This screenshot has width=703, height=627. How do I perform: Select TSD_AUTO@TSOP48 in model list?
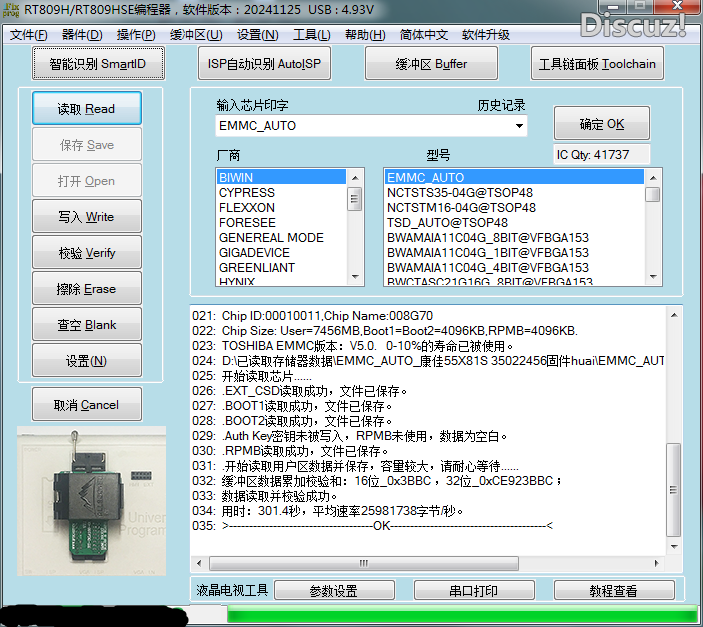(514, 222)
